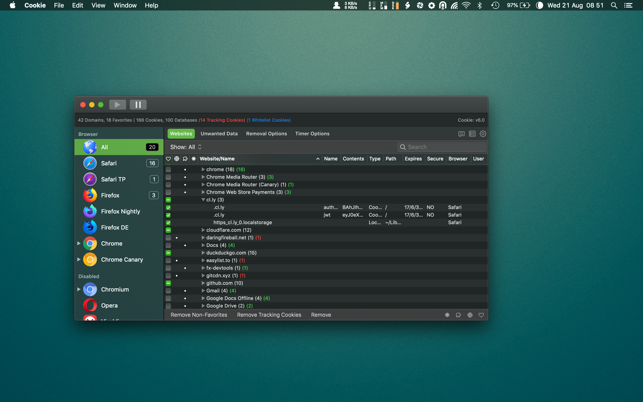The width and height of the screenshot is (643, 402).
Task: Select Firefox Nightly in the browser sidebar
Action: click(x=119, y=211)
